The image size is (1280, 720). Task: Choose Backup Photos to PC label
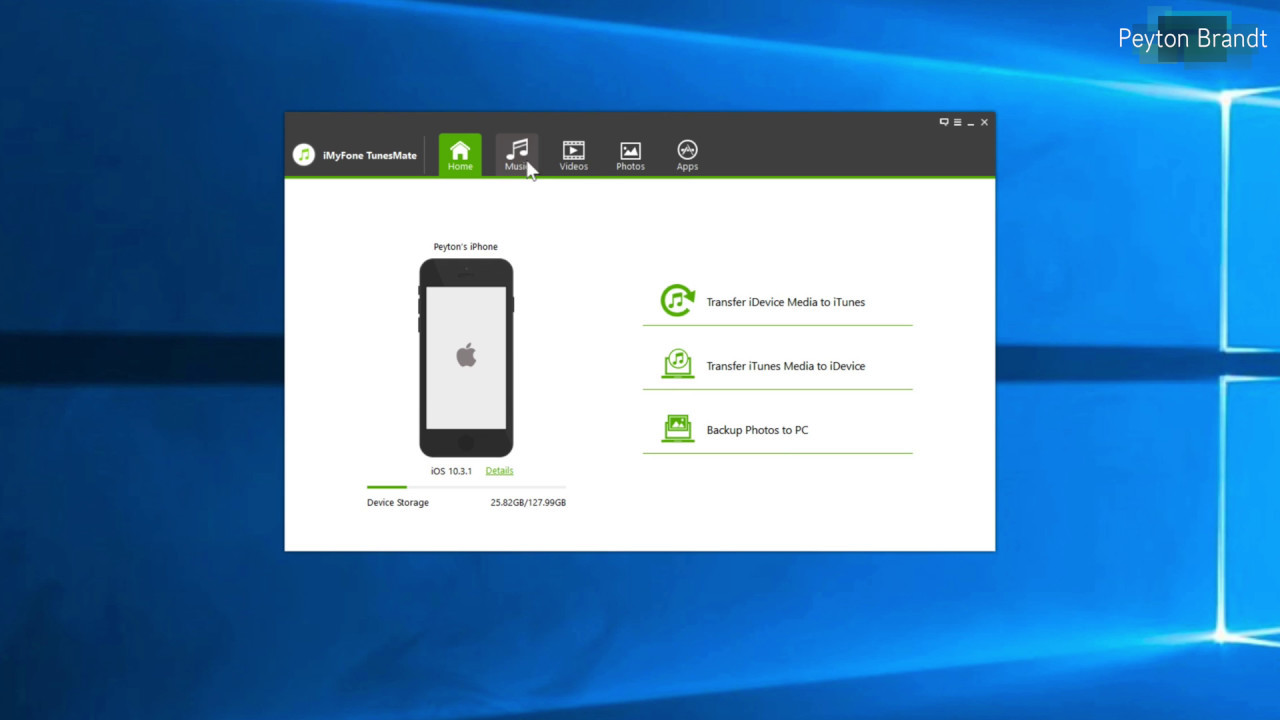pos(757,430)
